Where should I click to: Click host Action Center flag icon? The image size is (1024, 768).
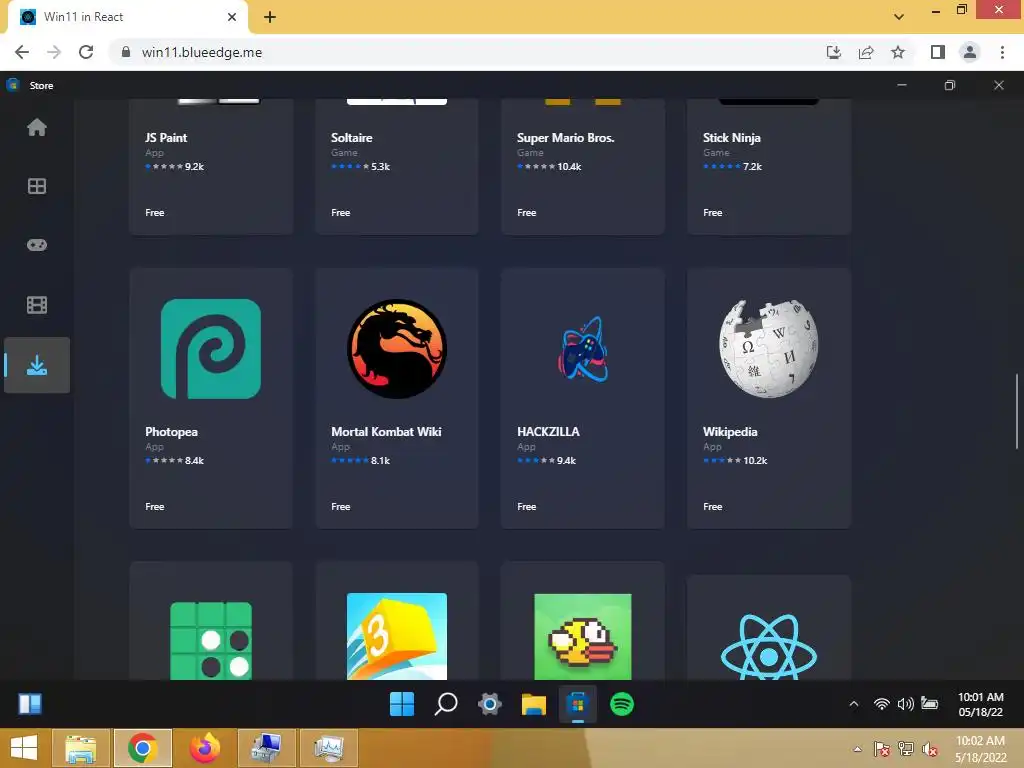click(882, 749)
